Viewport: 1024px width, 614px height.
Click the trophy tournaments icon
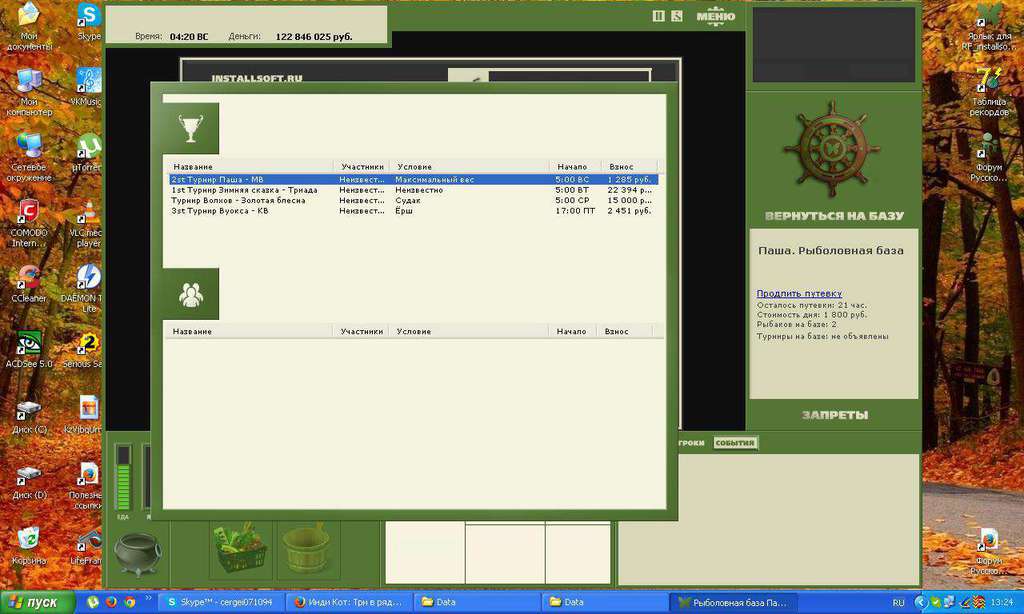point(191,129)
